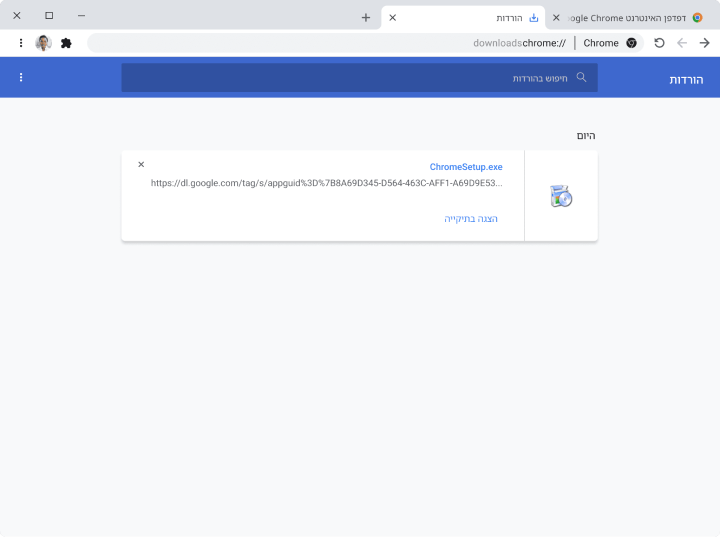Open the Chrome three-dot menu in the toolbar
Screen dimensions: 720x537
pos(21,43)
